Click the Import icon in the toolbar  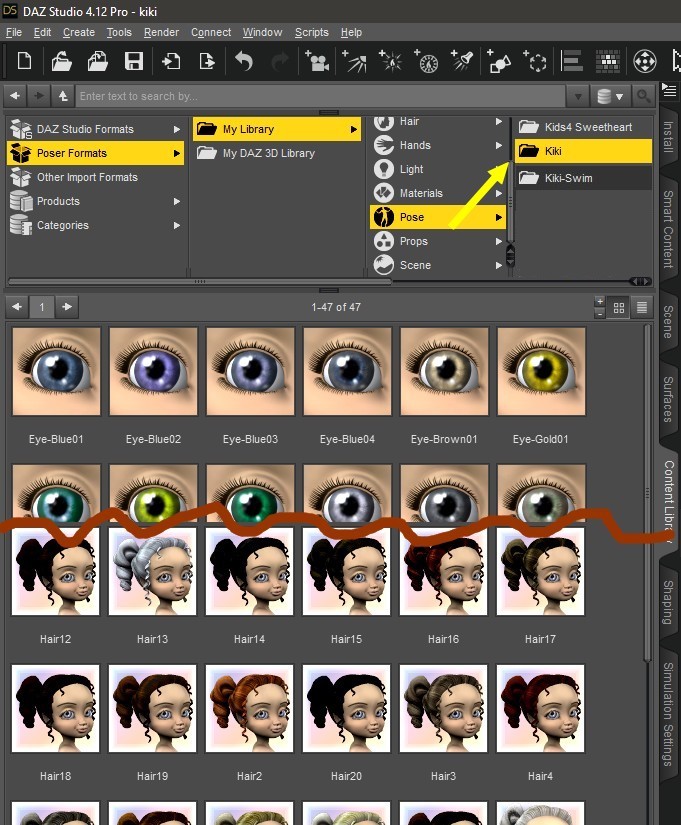point(171,61)
